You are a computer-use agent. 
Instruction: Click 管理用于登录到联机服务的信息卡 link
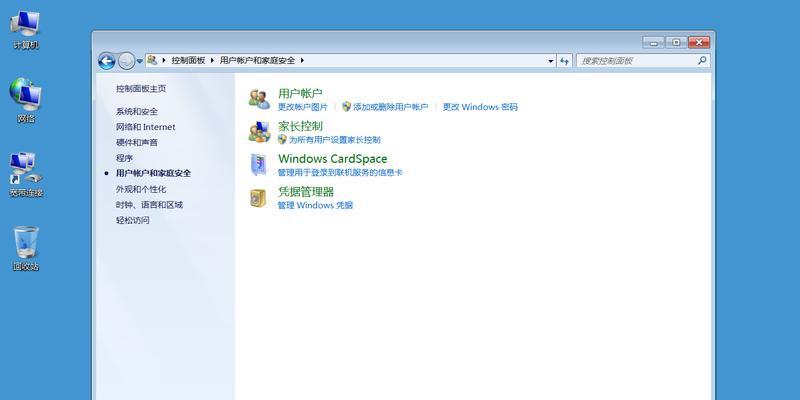(340, 172)
